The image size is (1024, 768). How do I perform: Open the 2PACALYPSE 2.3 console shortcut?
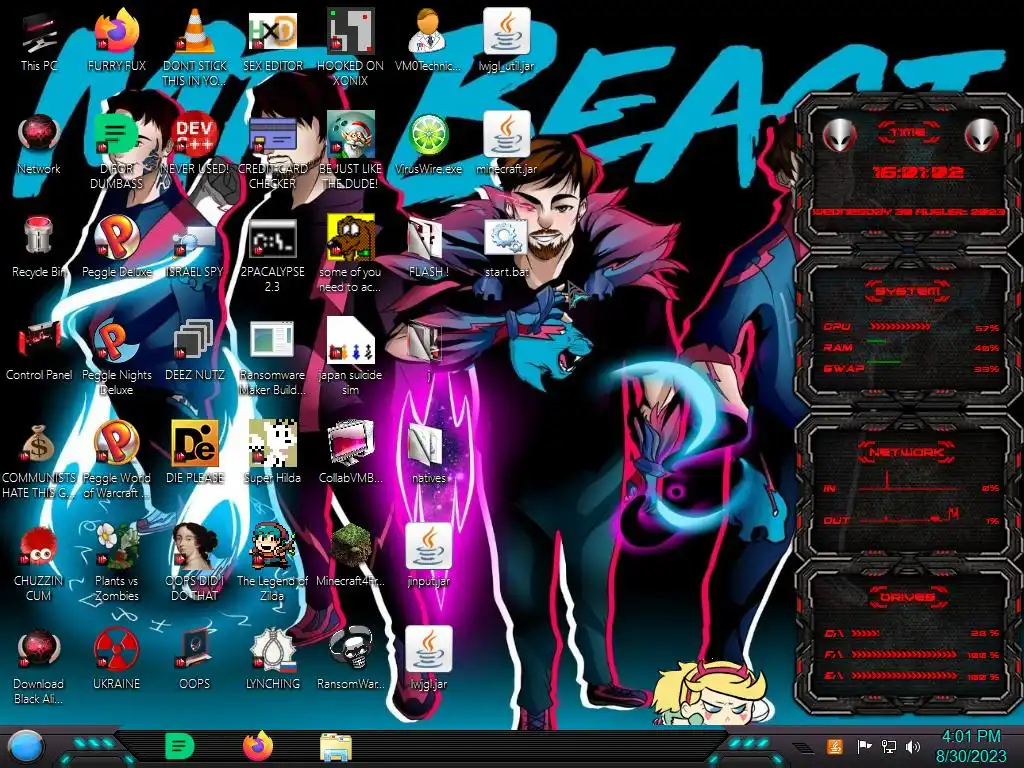[x=273, y=238]
